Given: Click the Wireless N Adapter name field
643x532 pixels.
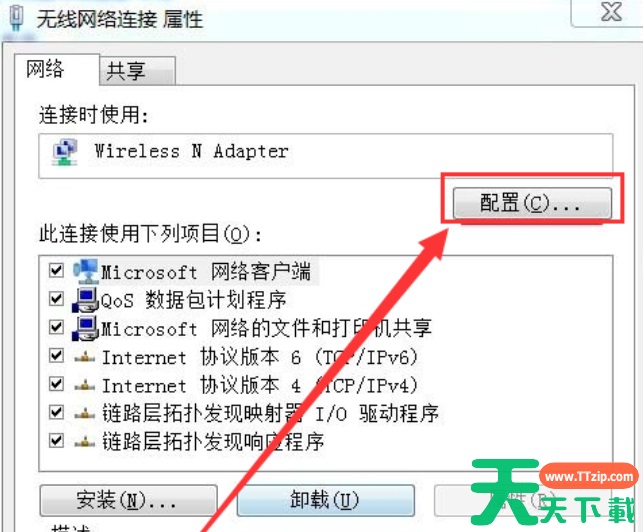Looking at the screenshot, I should 326,156.
